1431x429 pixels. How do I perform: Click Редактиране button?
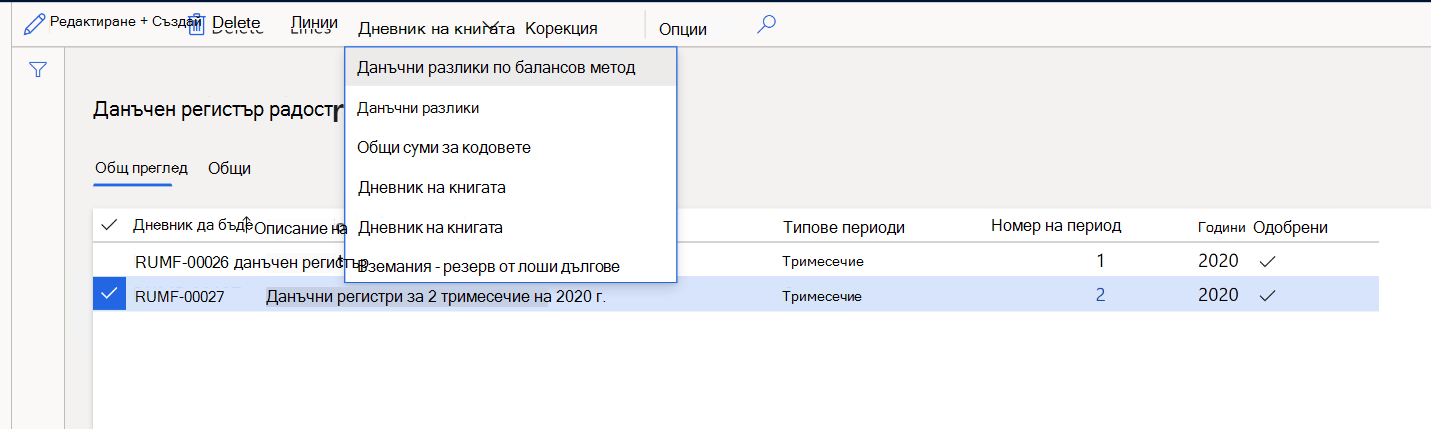click(91, 21)
